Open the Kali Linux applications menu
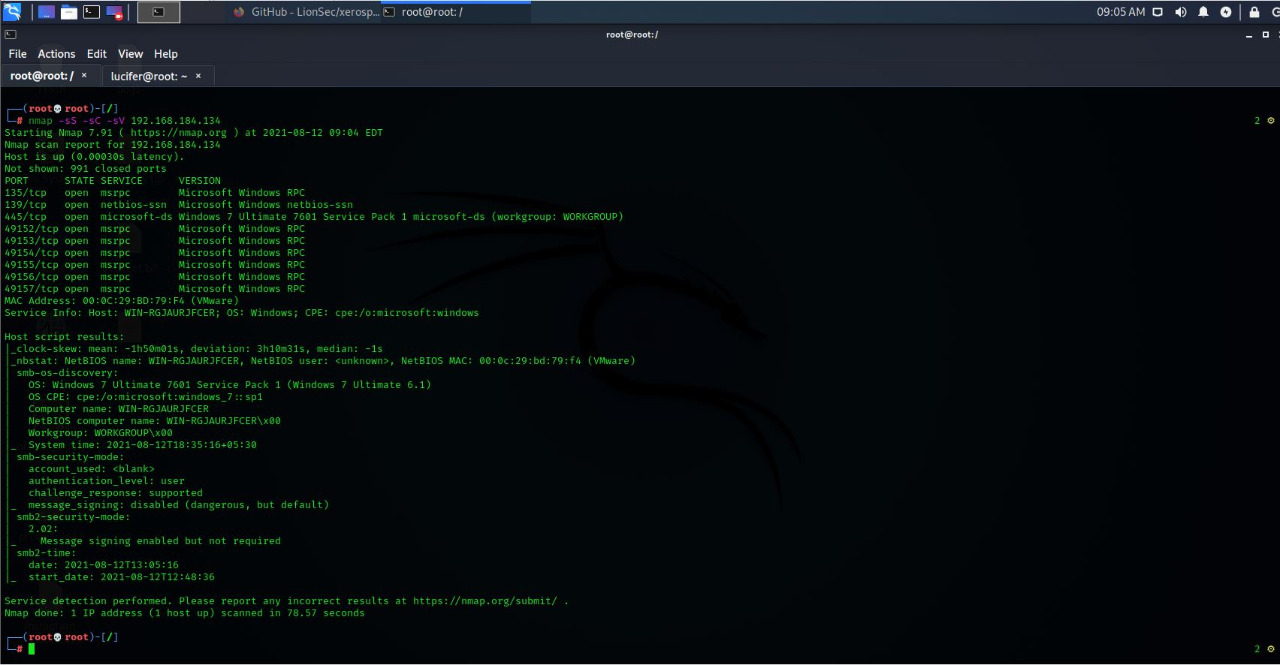The image size is (1280, 665). (12, 12)
